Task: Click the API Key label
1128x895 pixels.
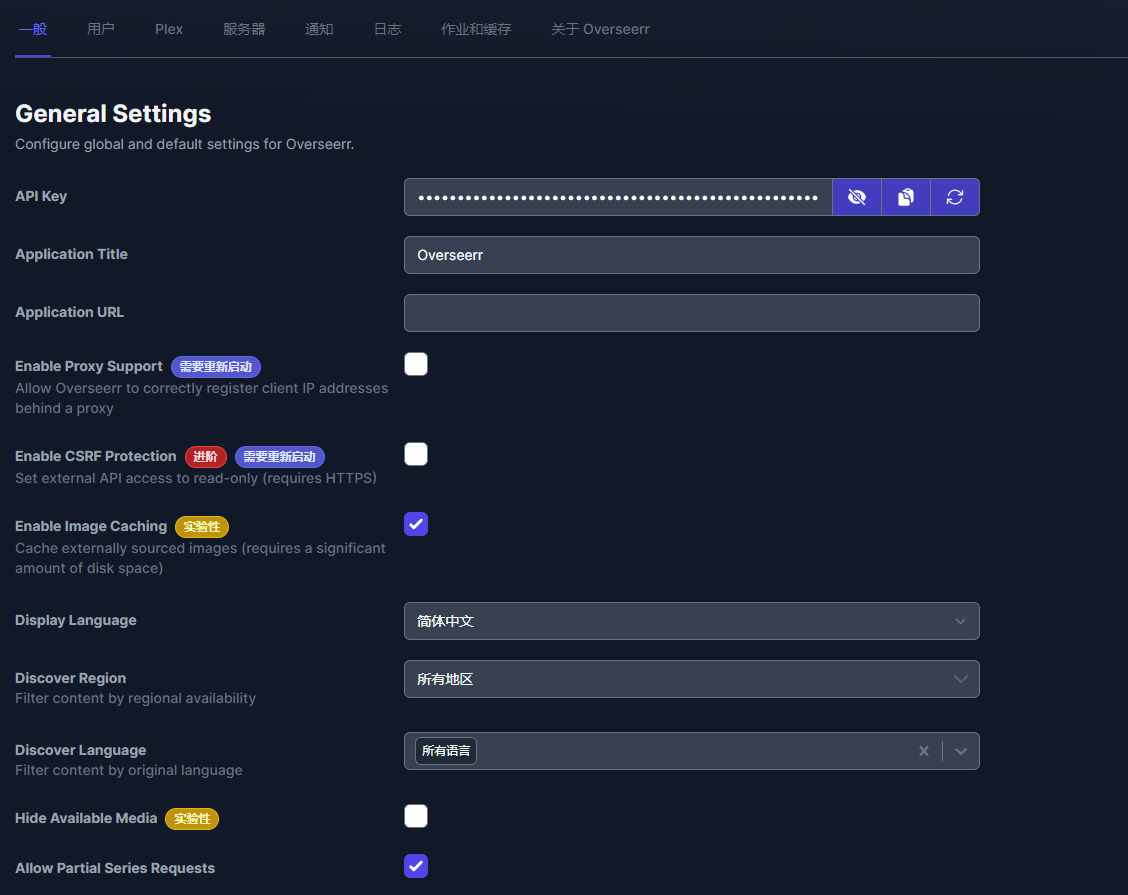Action: click(41, 196)
